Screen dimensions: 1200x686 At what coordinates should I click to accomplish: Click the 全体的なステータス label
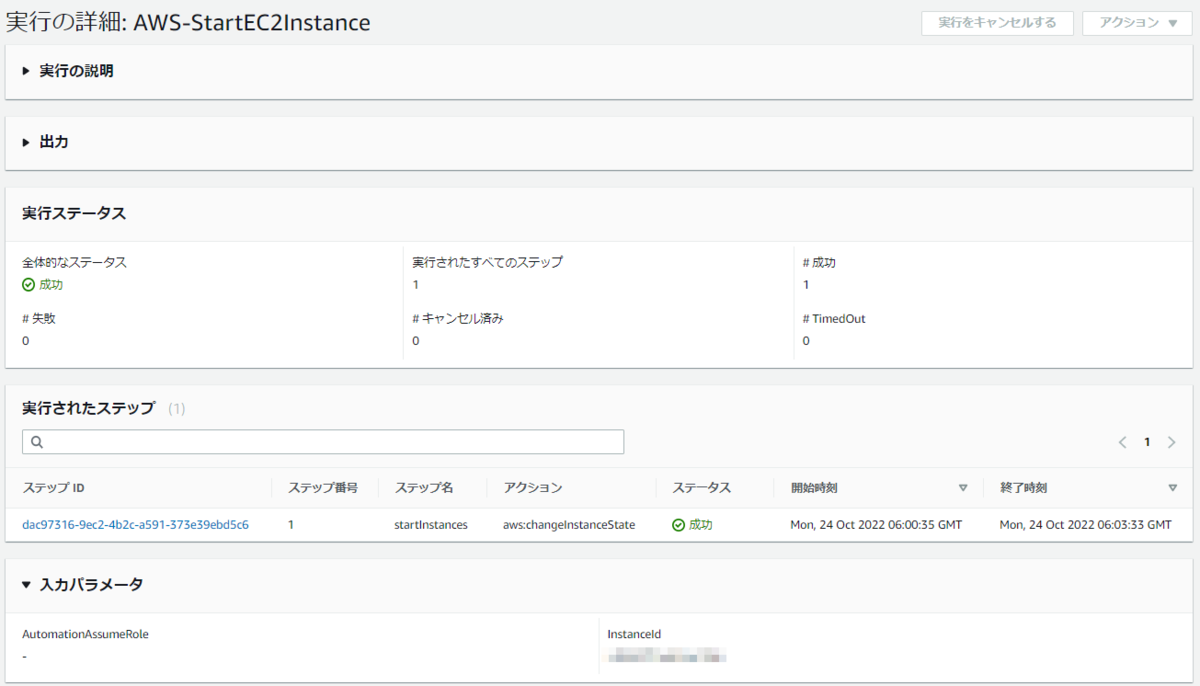(x=75, y=262)
